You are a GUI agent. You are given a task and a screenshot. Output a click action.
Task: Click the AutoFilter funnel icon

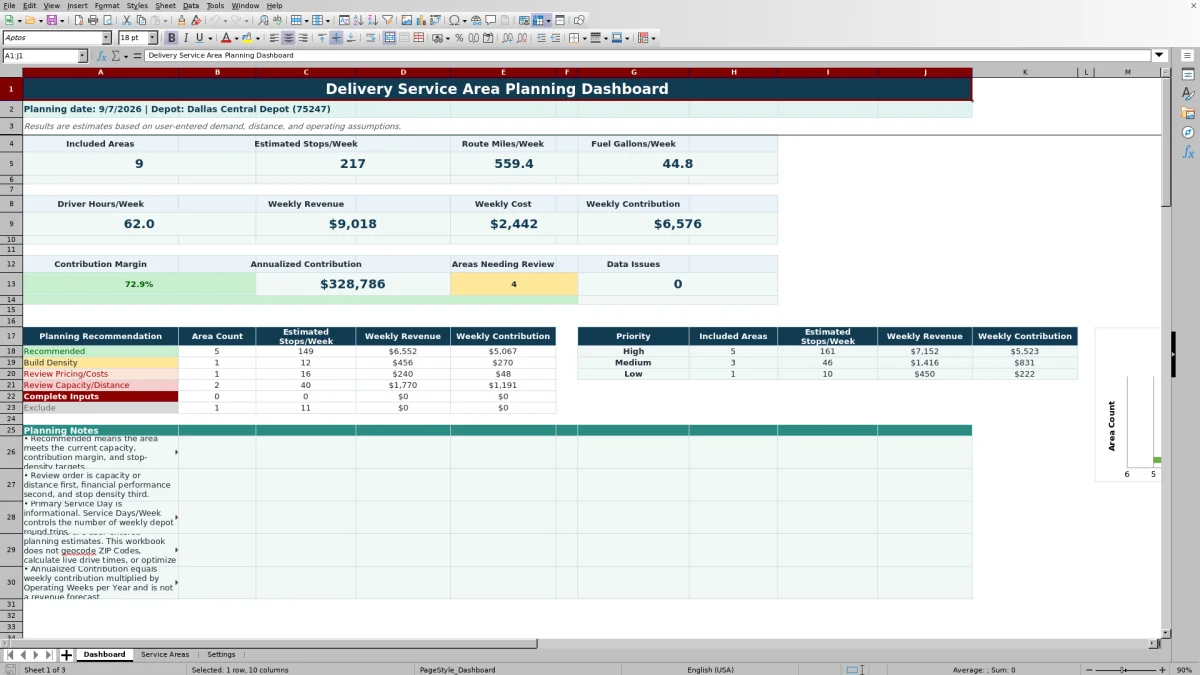[387, 20]
